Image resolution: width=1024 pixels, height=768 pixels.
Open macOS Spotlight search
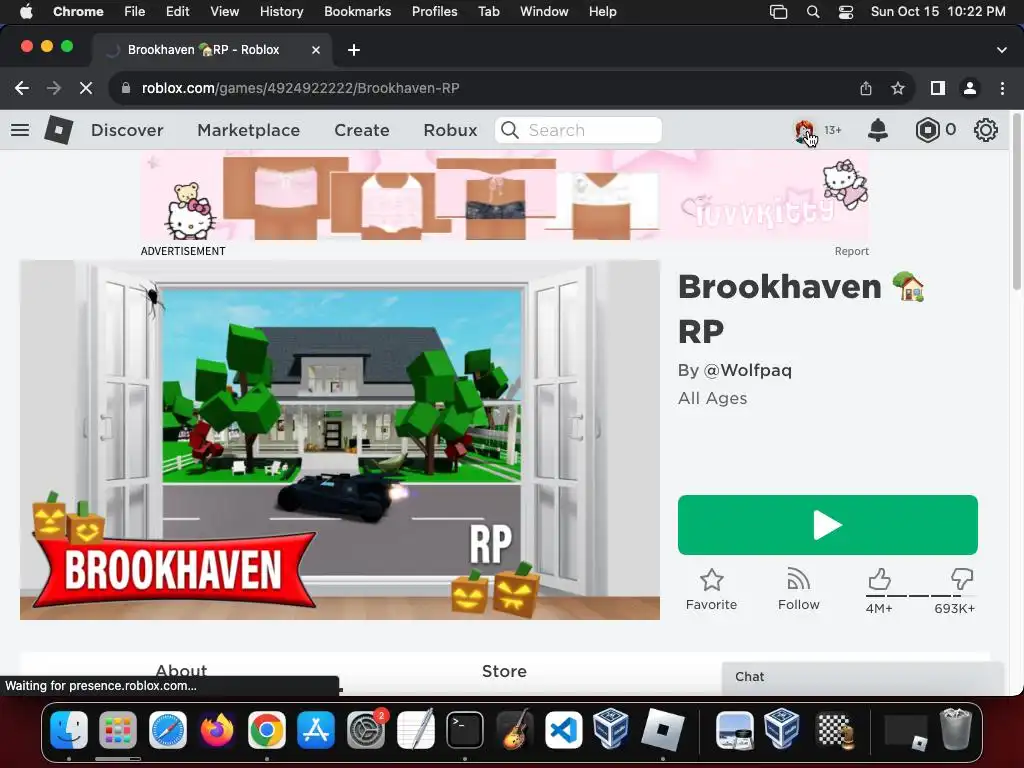coord(813,12)
